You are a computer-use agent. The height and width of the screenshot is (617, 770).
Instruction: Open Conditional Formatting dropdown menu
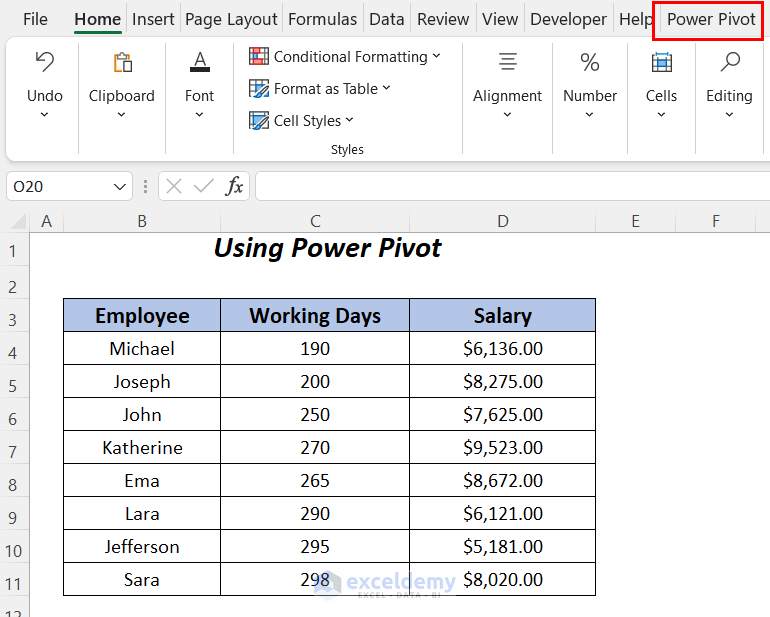pos(437,56)
